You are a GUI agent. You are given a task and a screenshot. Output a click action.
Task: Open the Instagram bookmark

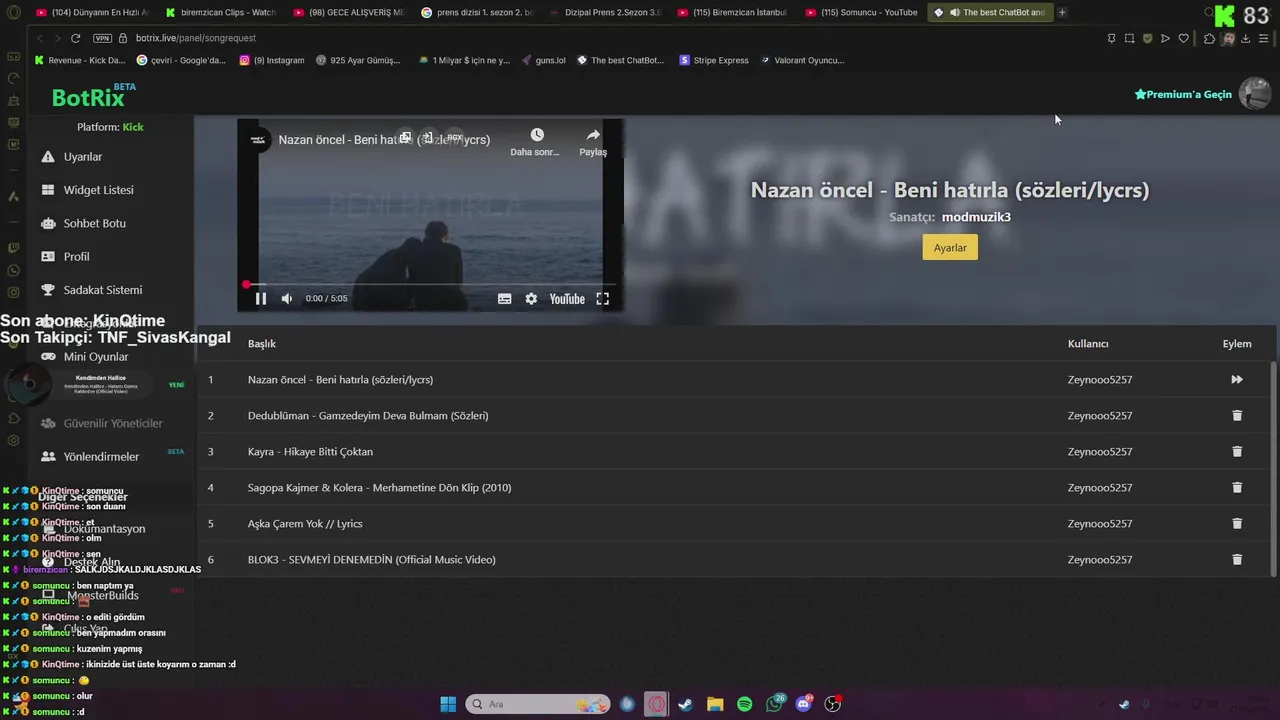(272, 60)
